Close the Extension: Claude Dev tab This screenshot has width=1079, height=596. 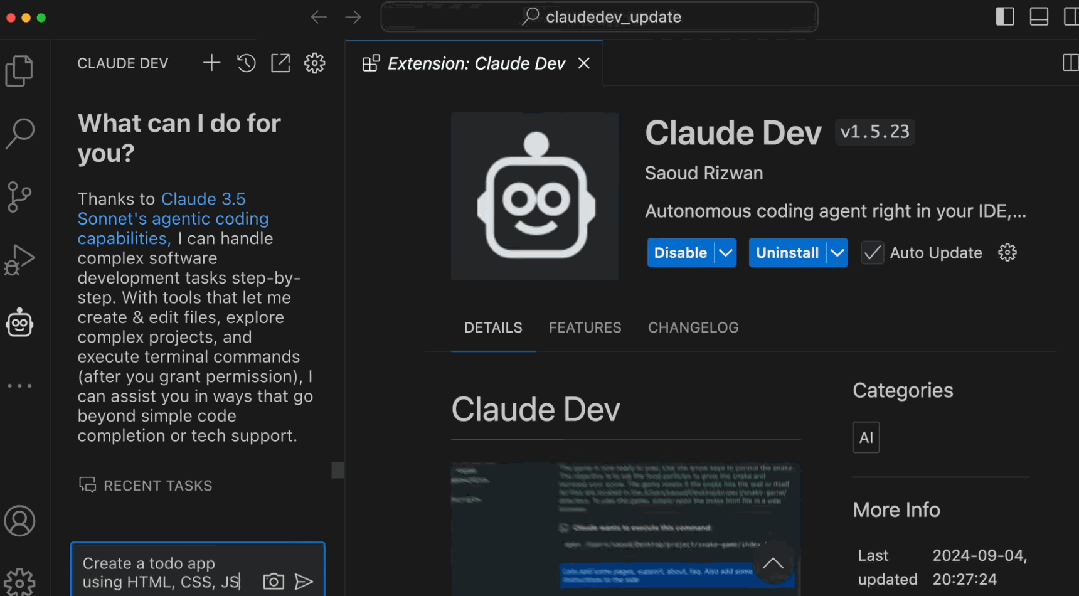pos(584,63)
